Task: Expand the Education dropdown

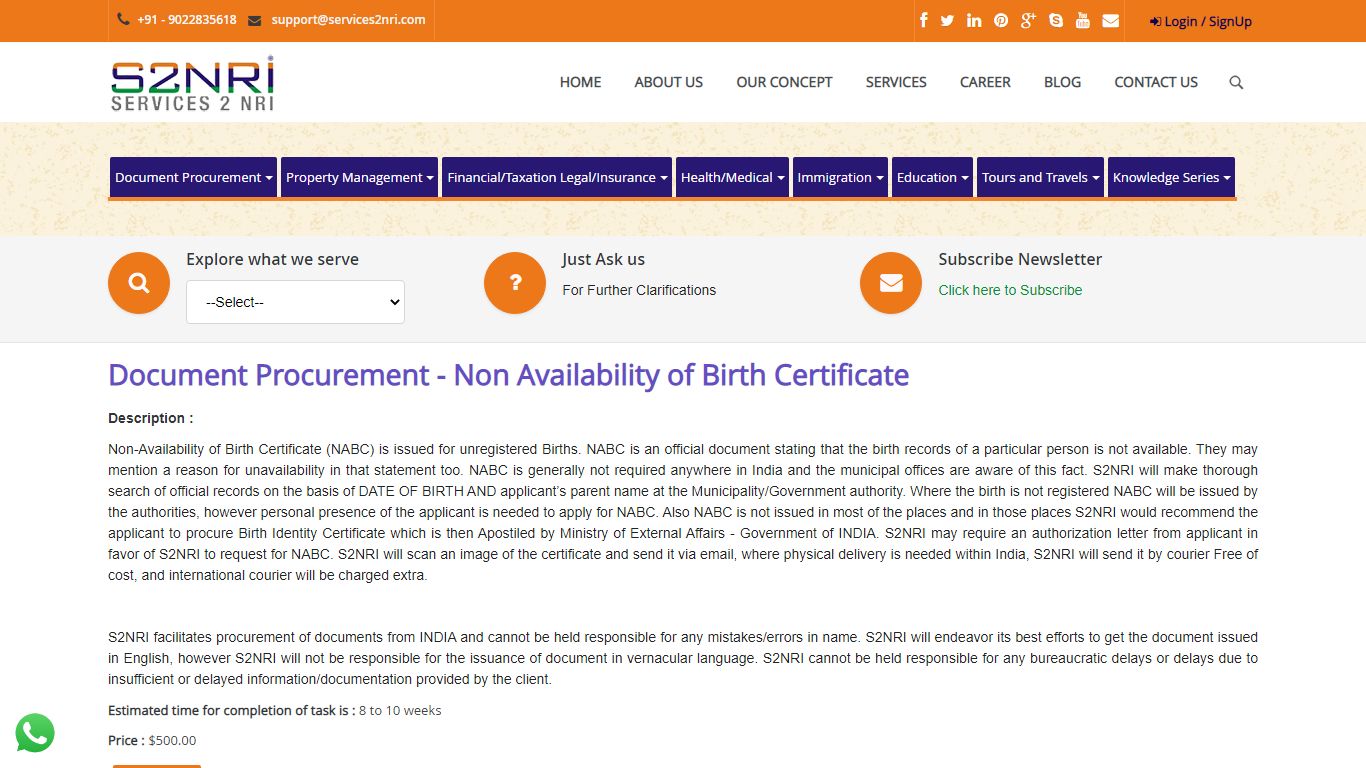Action: click(932, 177)
